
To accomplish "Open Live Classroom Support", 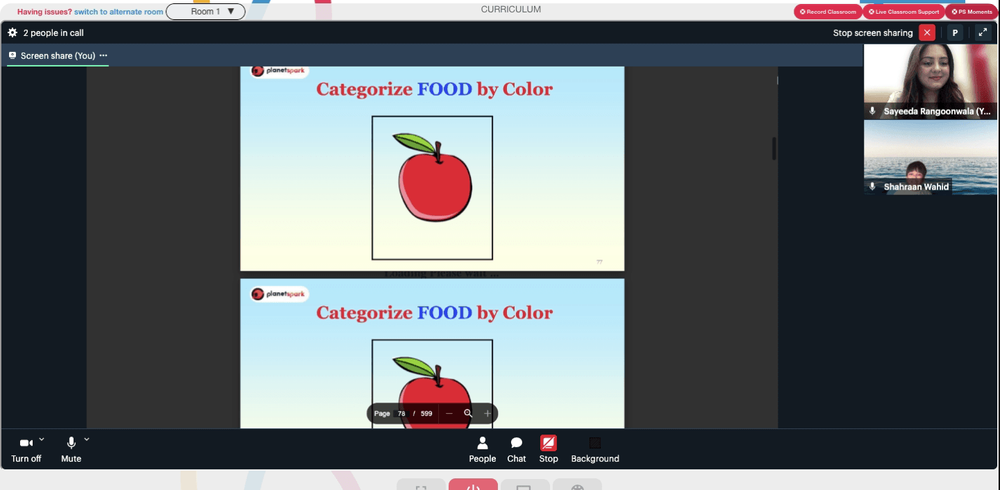I will [x=904, y=11].
